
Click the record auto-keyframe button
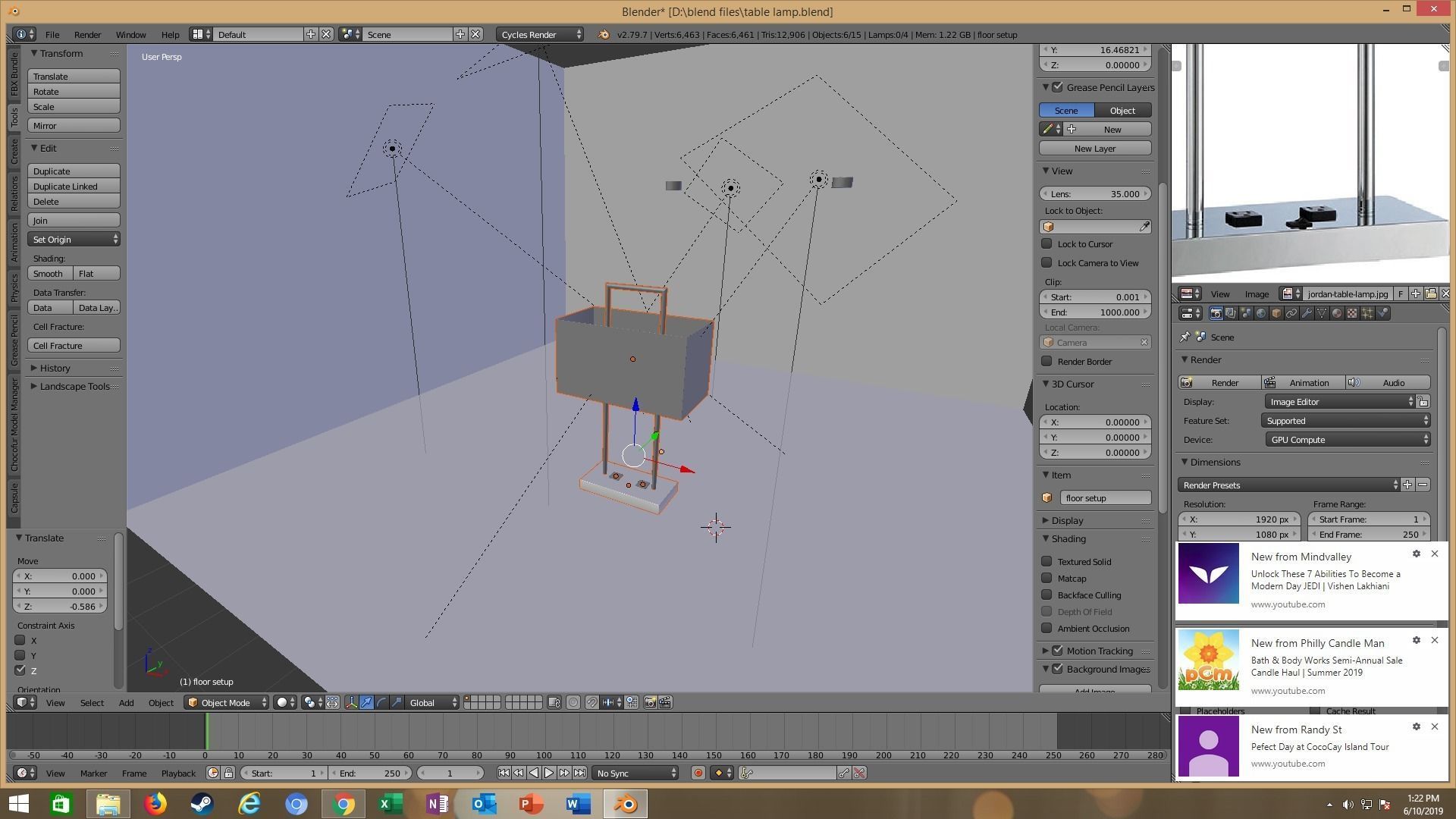(698, 773)
